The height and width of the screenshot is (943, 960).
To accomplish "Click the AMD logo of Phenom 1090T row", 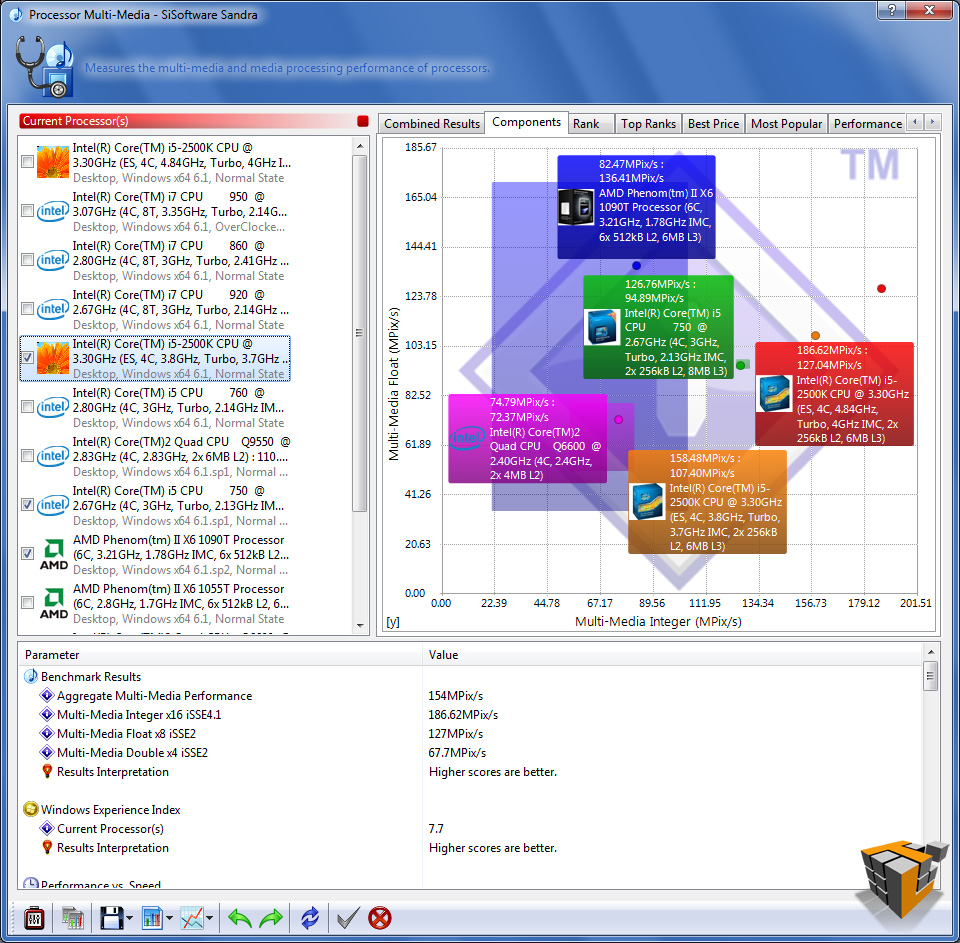I will (x=54, y=555).
